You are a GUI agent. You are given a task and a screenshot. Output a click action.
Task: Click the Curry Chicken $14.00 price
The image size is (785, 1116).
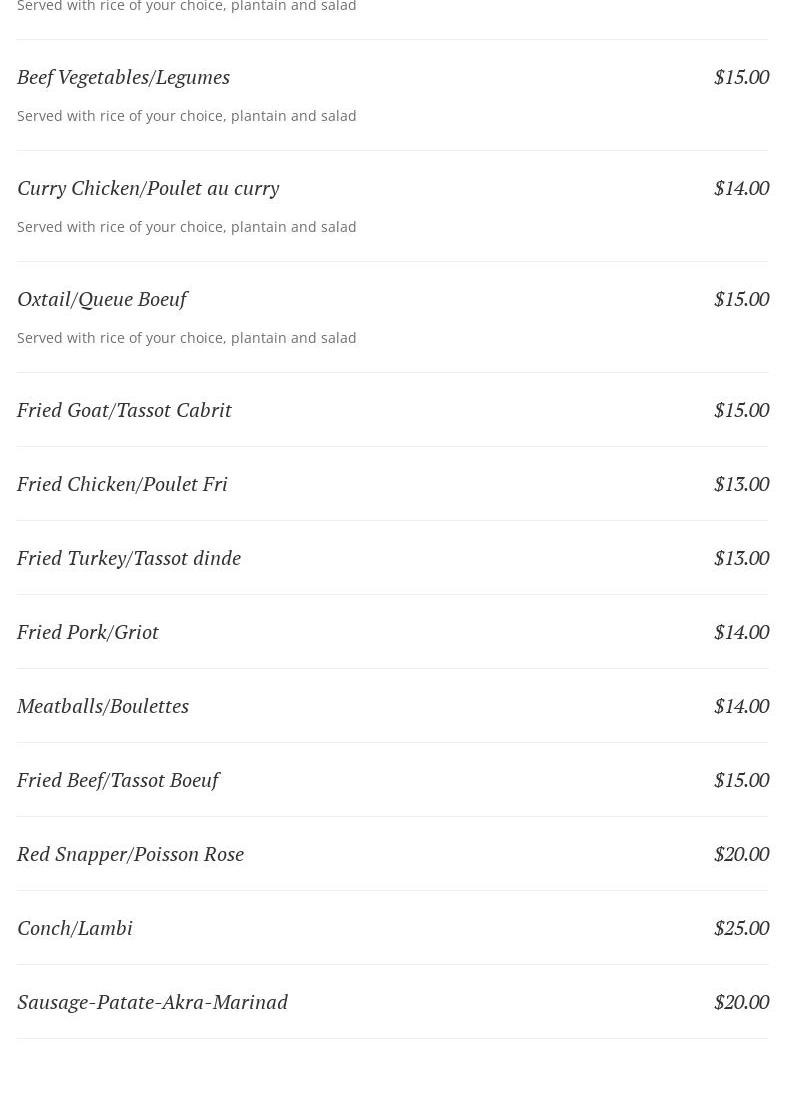[741, 188]
